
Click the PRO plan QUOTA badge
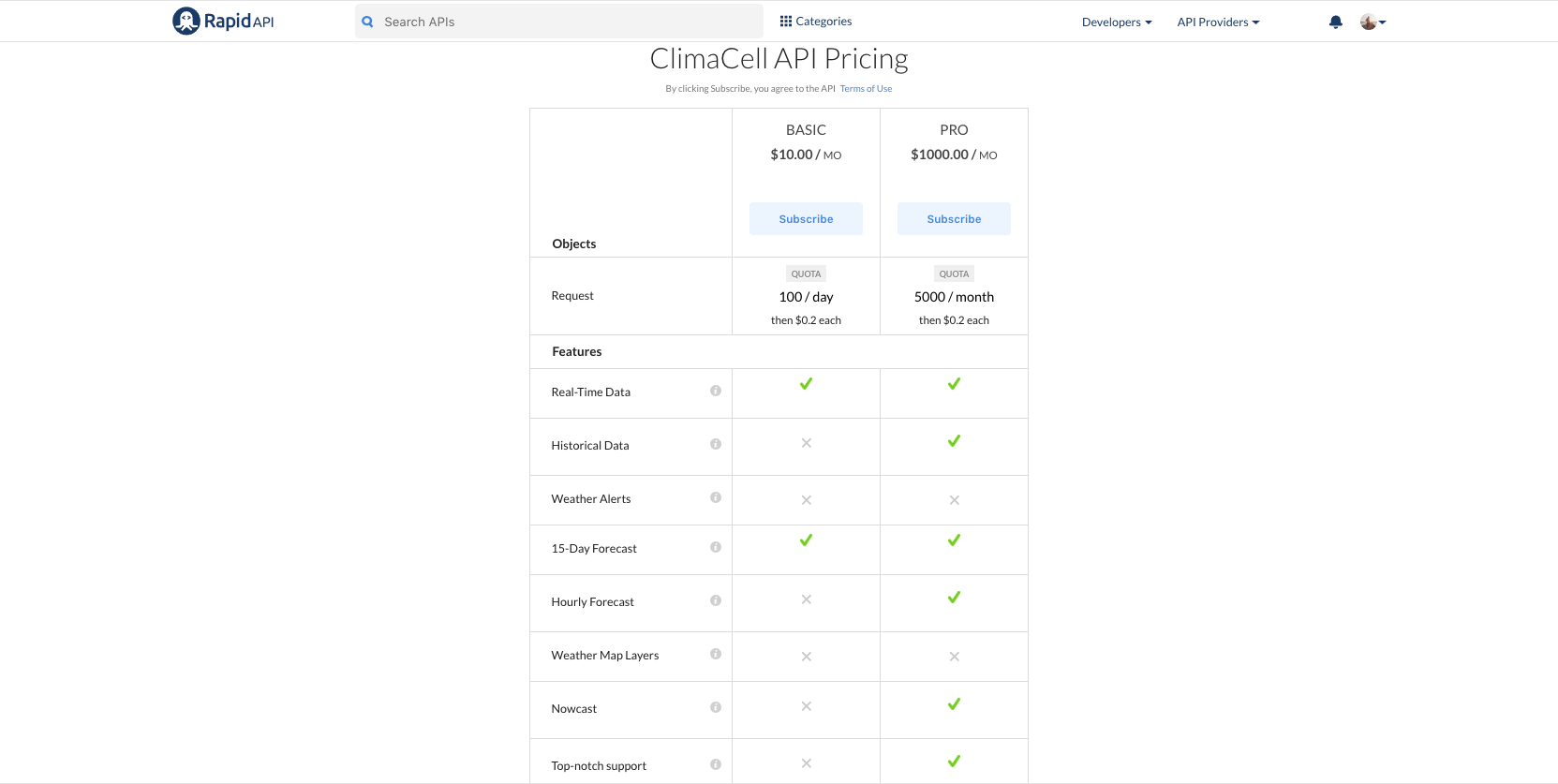954,274
